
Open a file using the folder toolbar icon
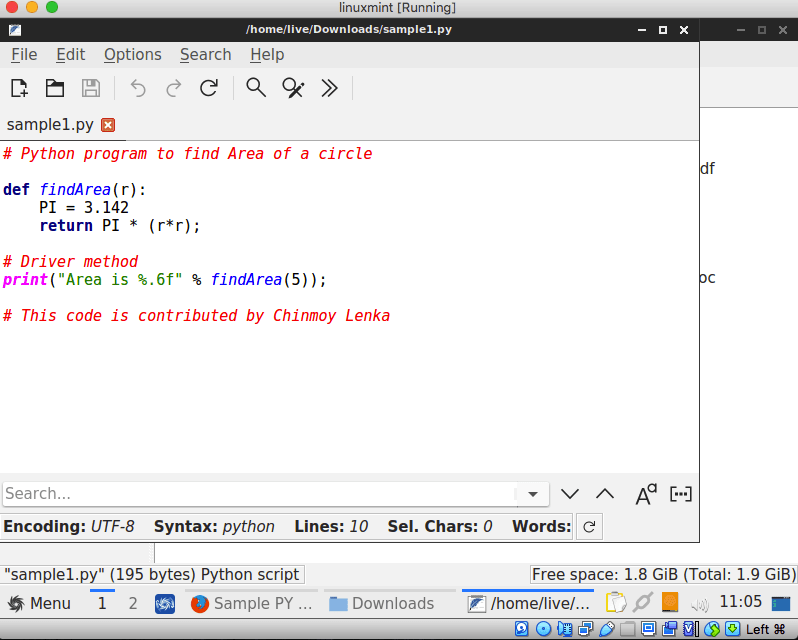coord(54,88)
